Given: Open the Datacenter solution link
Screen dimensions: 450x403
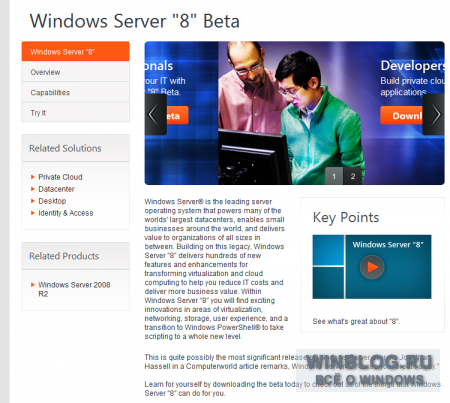Looking at the screenshot, I should (x=56, y=189).
